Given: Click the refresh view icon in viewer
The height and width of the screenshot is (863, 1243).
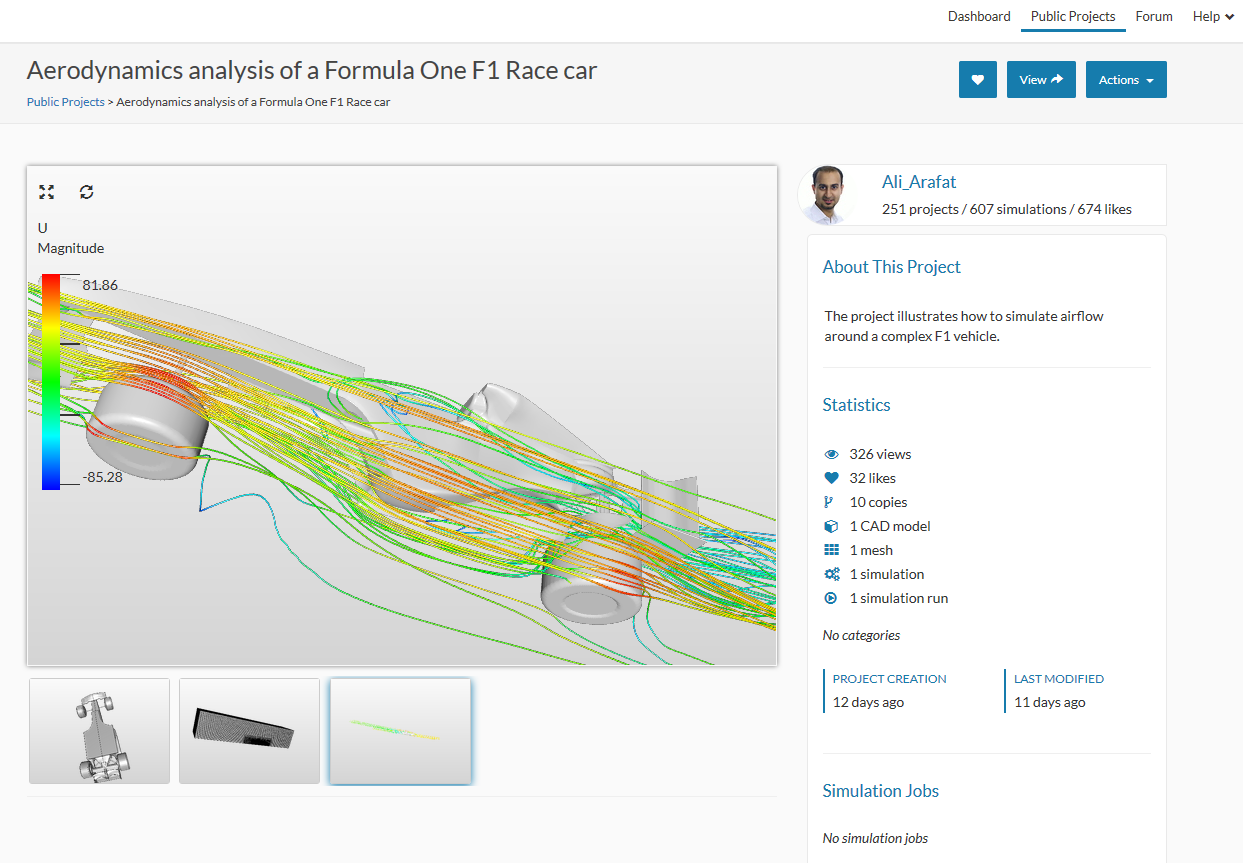Looking at the screenshot, I should click(x=87, y=192).
